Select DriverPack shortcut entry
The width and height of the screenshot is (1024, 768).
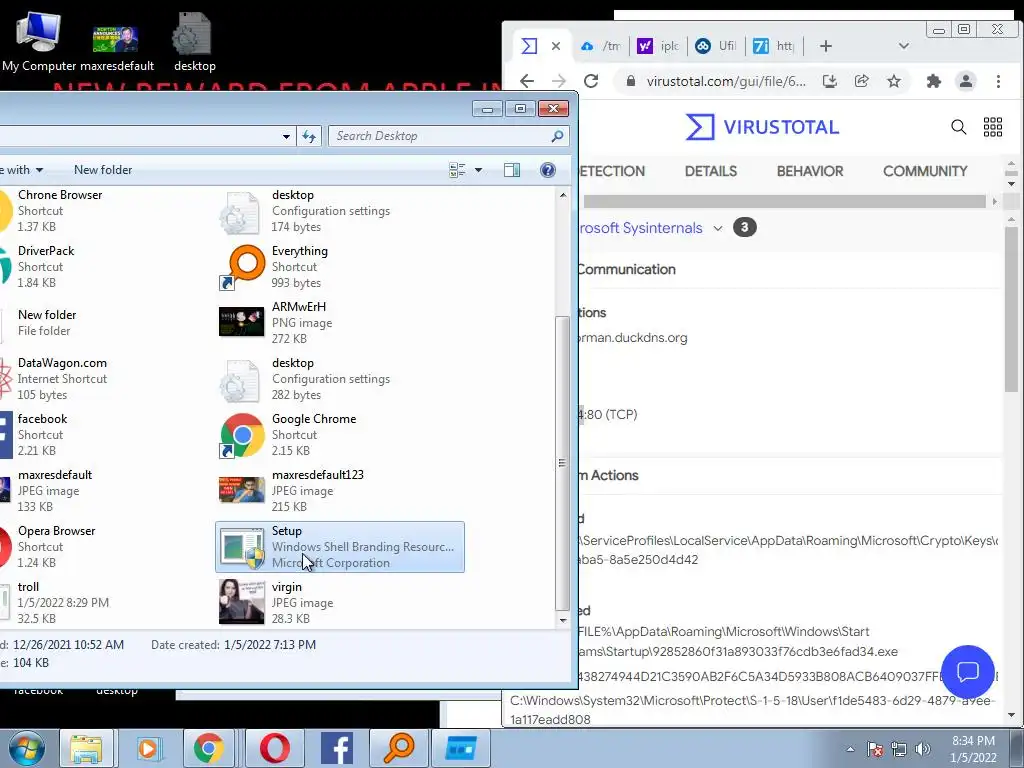(x=46, y=266)
